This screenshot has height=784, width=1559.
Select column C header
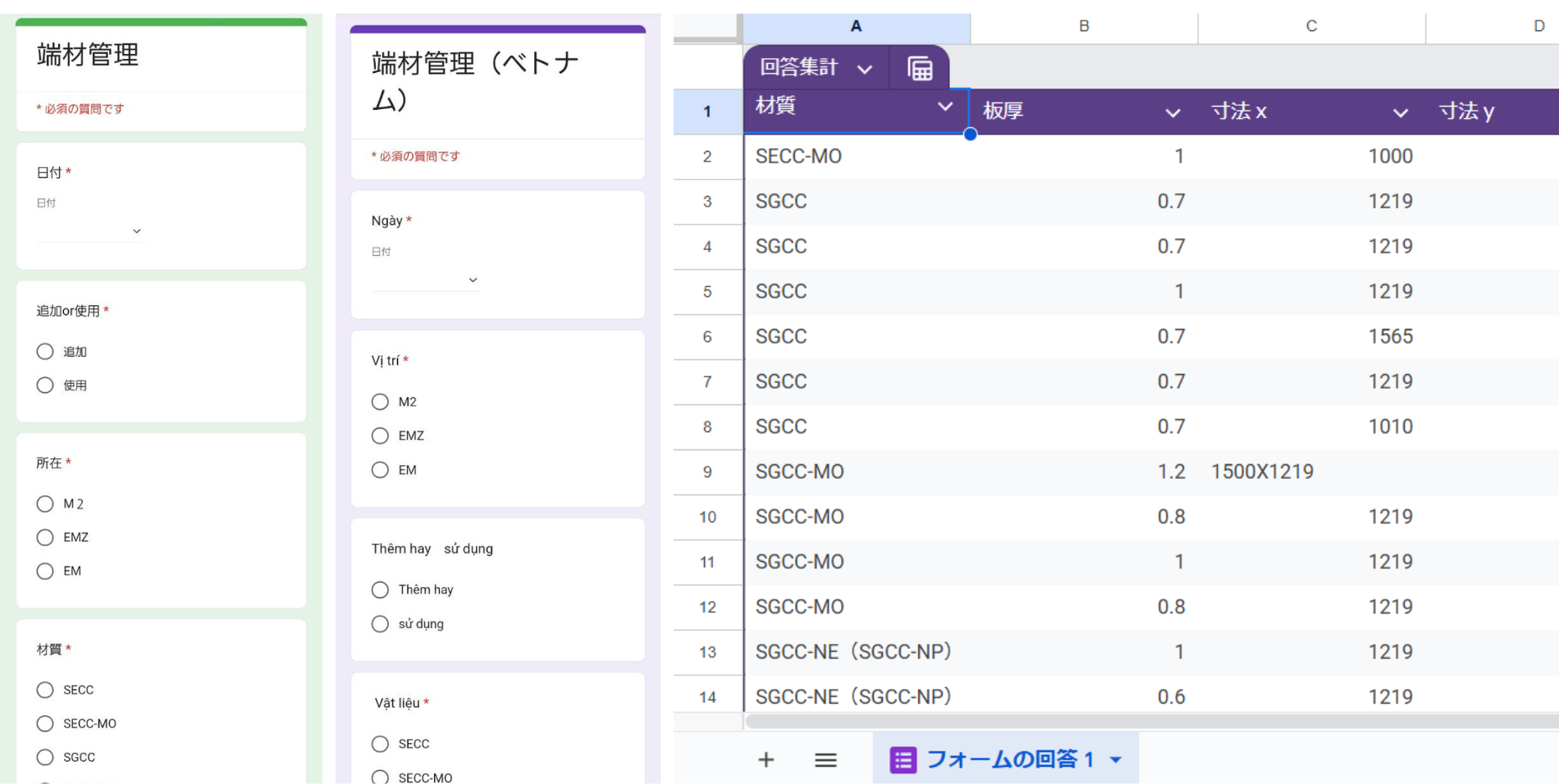(1311, 26)
